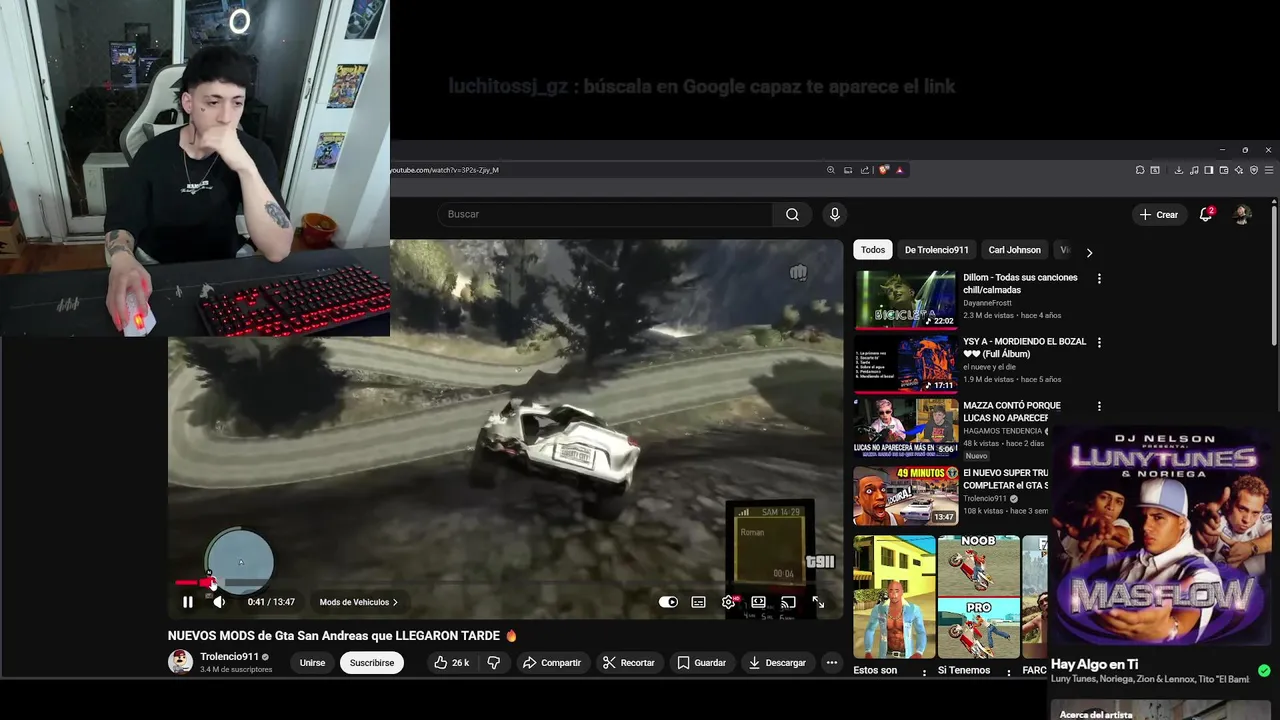This screenshot has width=1280, height=720.
Task: Open the YouTube account avatar menu
Action: (1242, 214)
